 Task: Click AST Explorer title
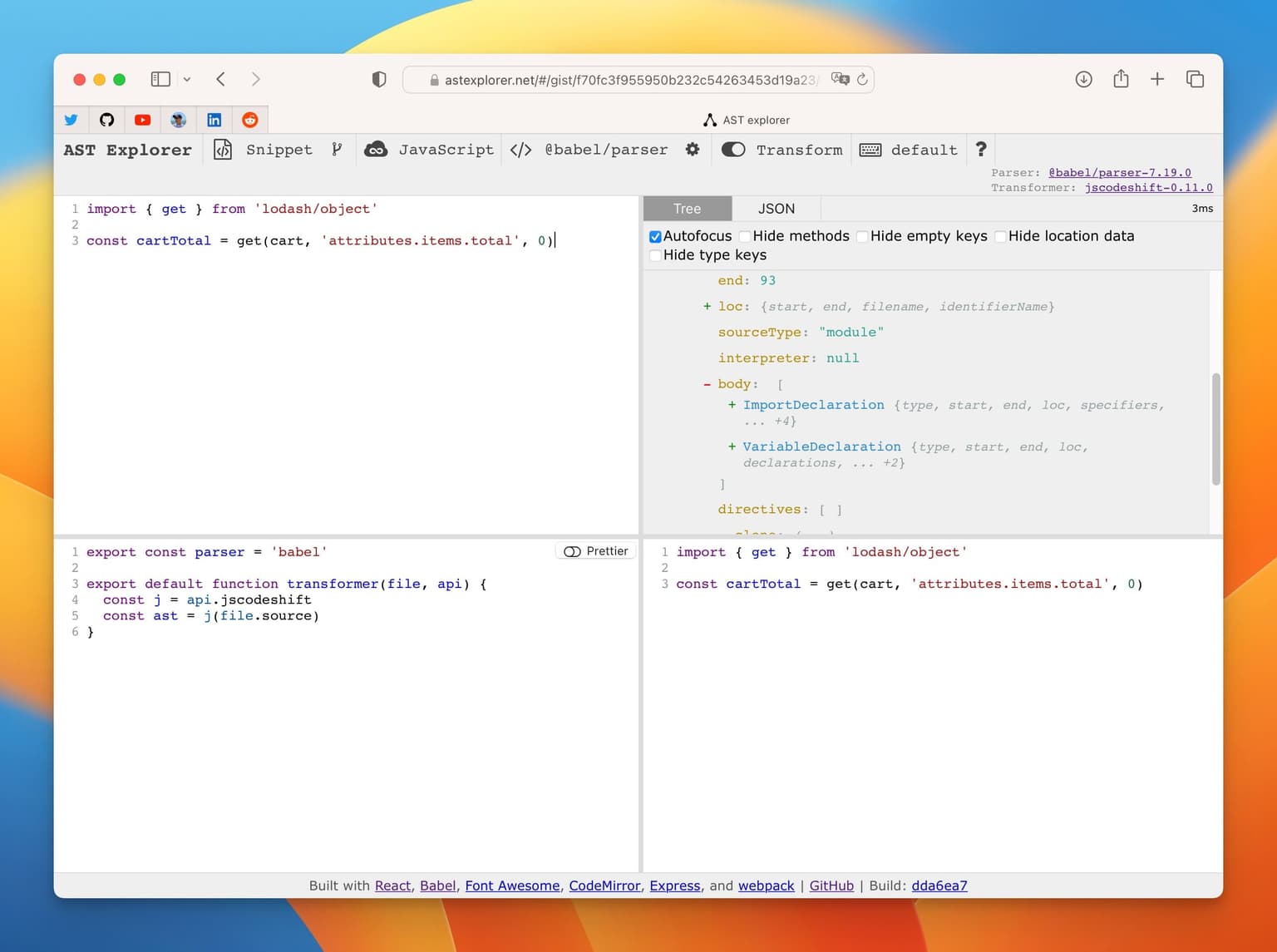coord(128,150)
